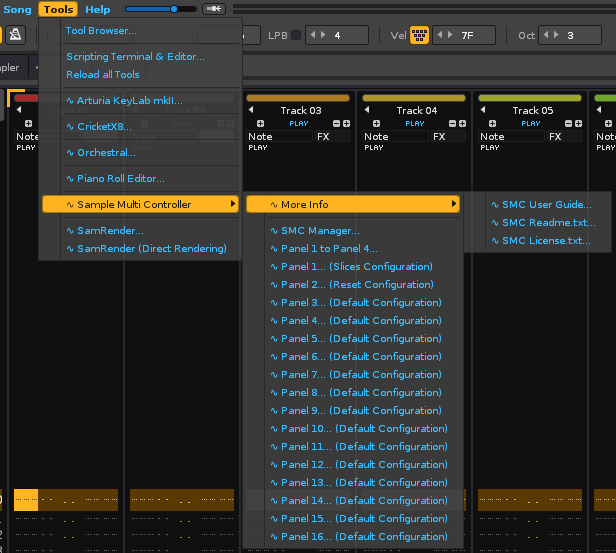Screen dimensions: 616x553
Task: Toggle the velocity keyboard icon next to Vel
Action: click(420, 35)
